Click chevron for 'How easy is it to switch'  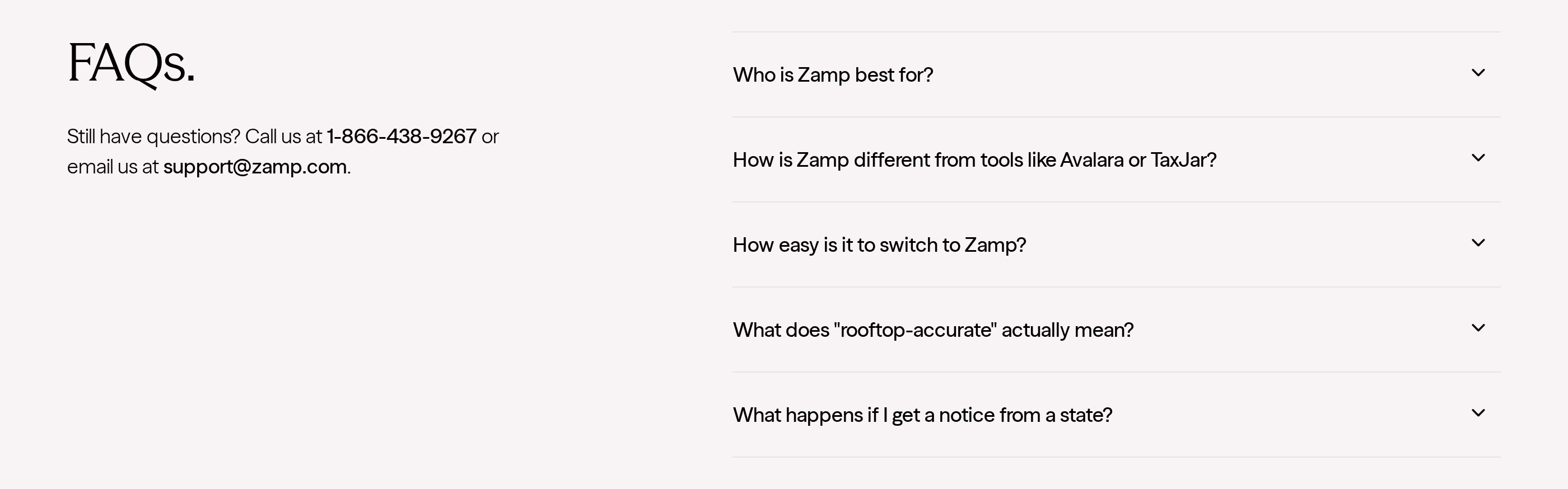click(x=1478, y=243)
